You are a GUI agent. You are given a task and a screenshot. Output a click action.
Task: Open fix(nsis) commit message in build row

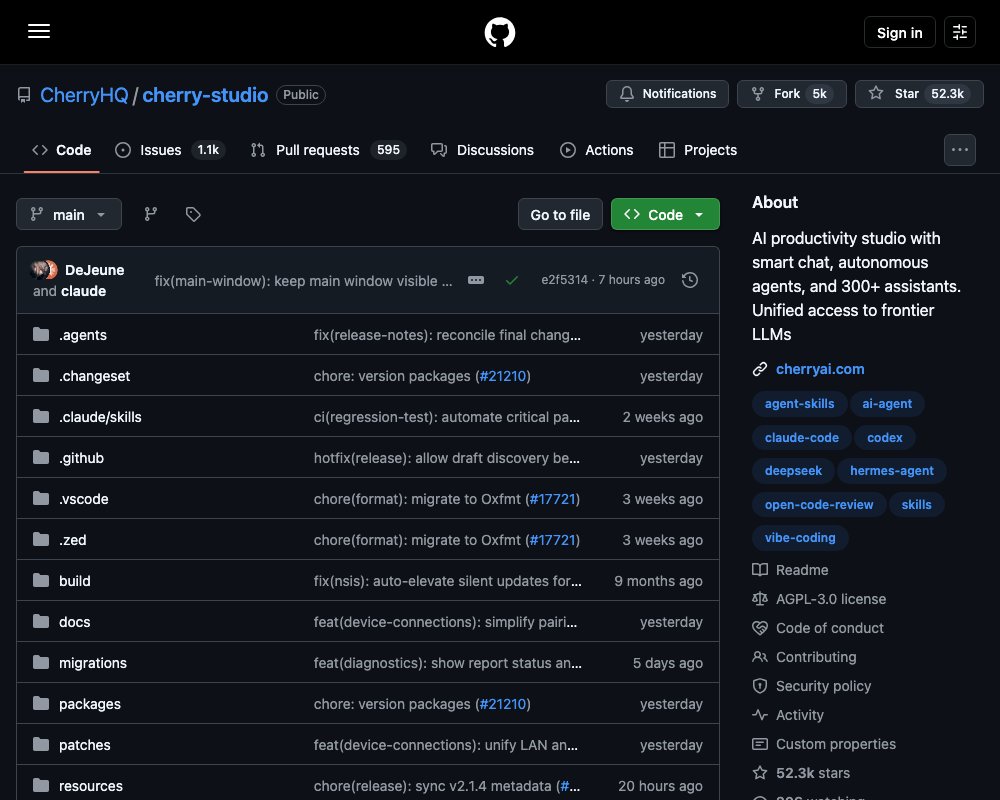447,581
